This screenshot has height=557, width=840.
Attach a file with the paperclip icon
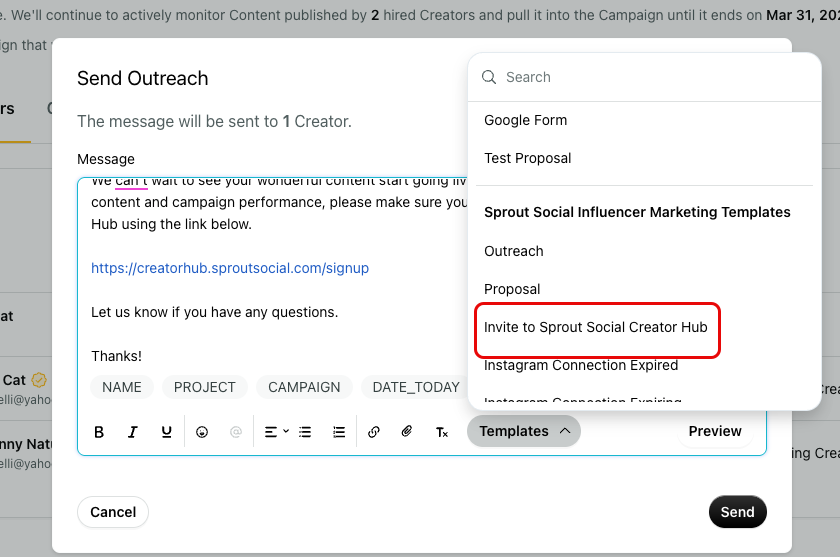407,432
